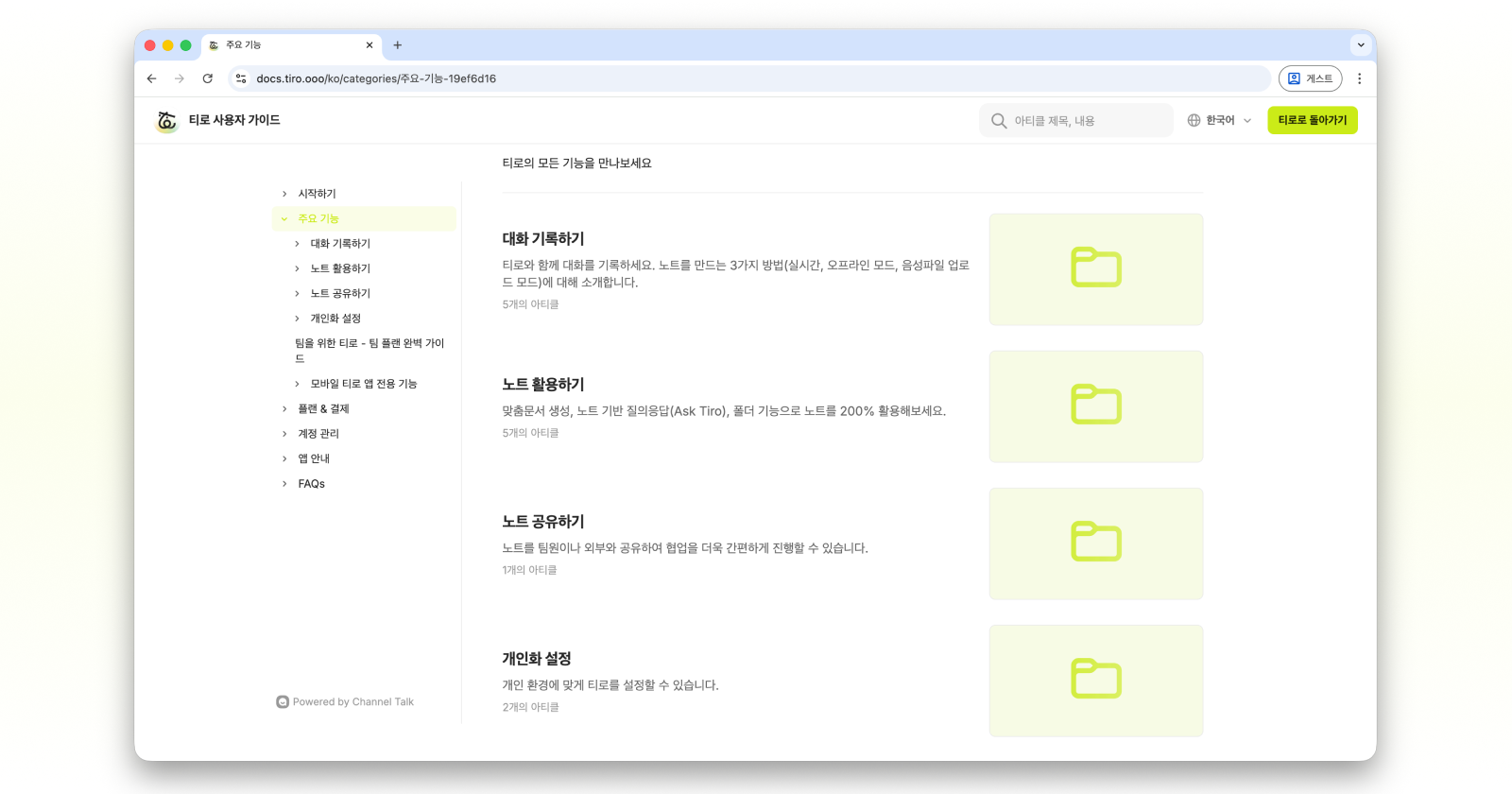Open the 한국어 language dropdown
Viewport: 1512px width, 794px height.
coord(1220,120)
